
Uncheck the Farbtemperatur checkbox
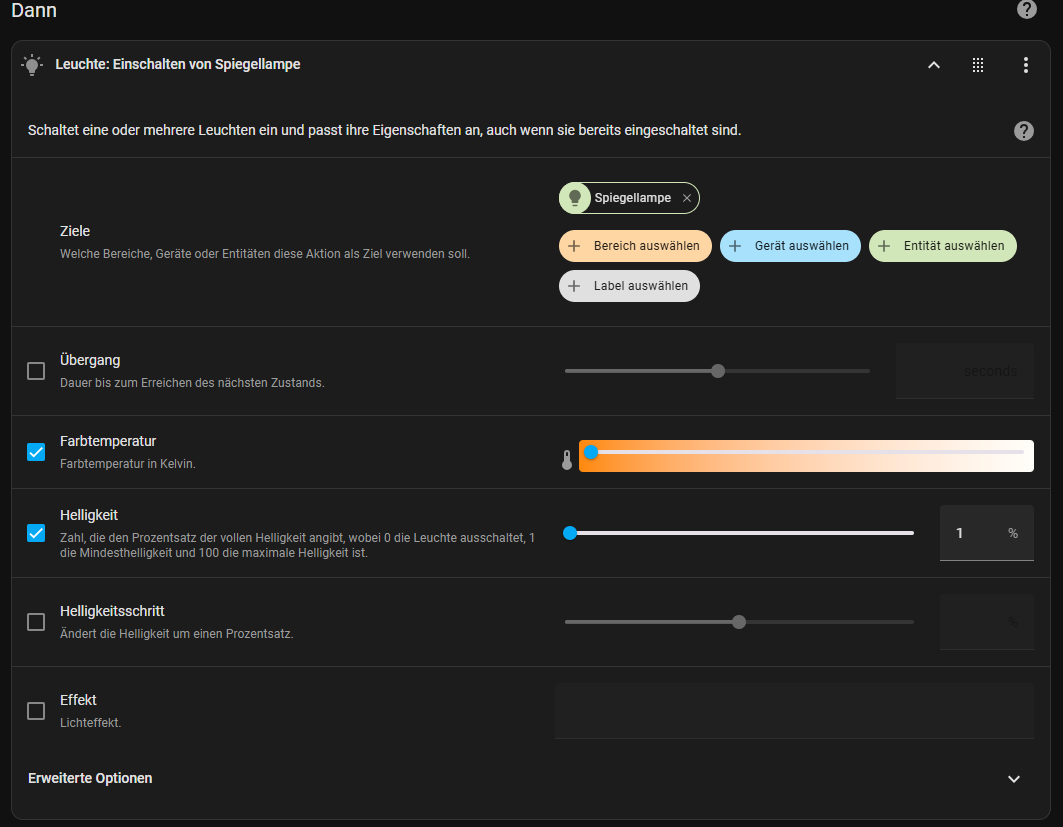(36, 452)
